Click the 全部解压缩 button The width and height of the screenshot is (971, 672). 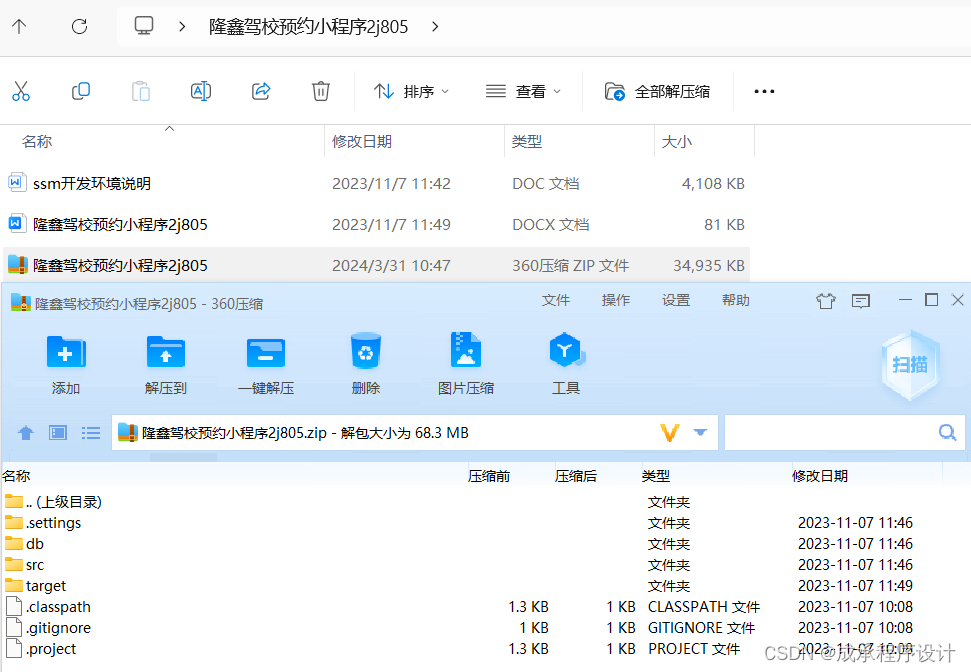[656, 90]
